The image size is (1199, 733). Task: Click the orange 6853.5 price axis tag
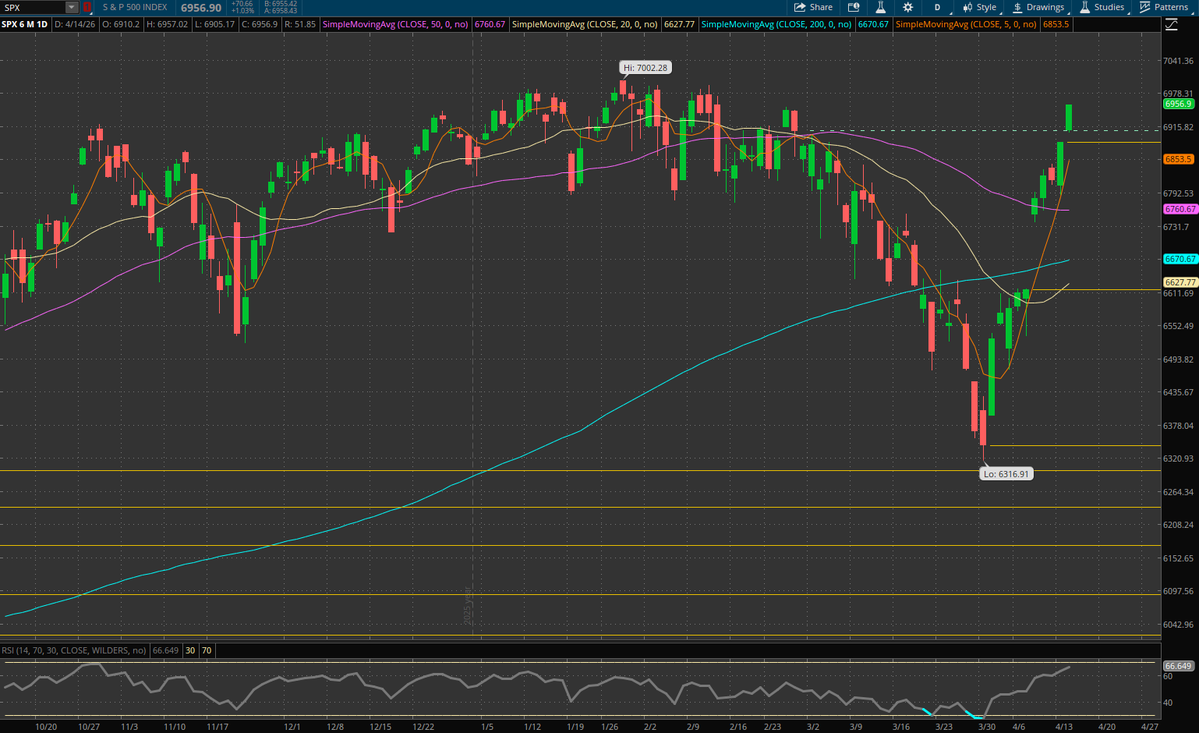[x=1178, y=159]
